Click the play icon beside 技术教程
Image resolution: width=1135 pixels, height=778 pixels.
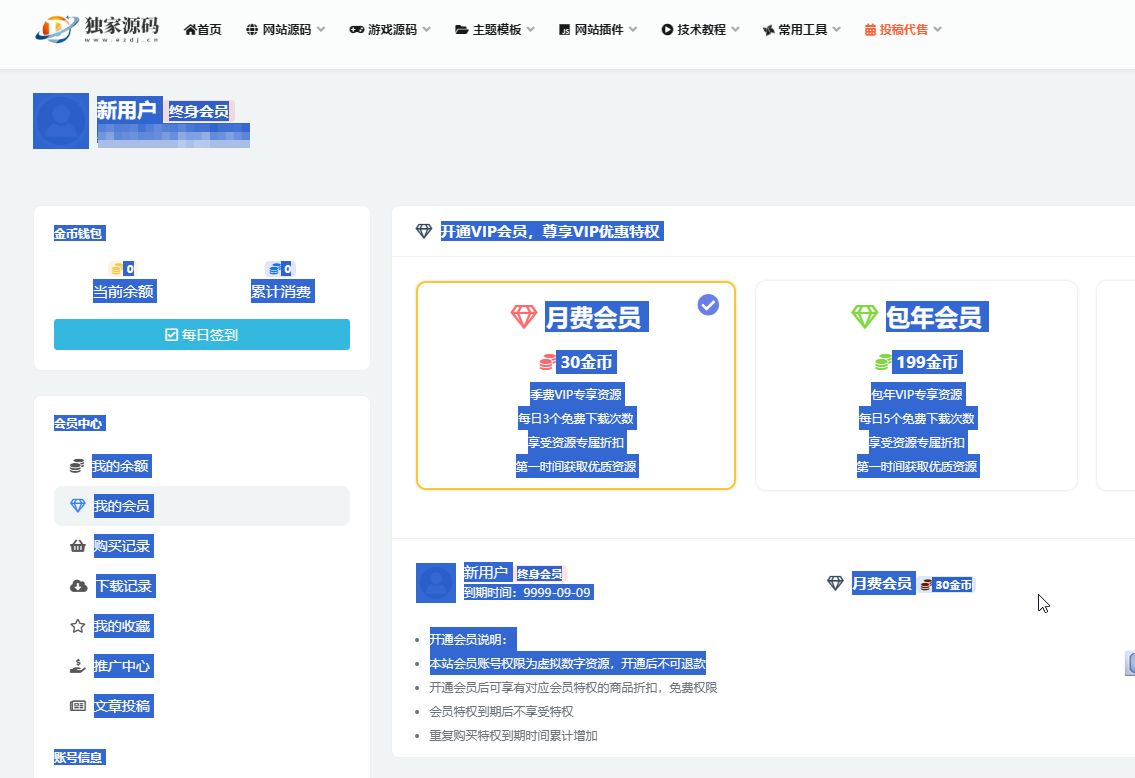click(x=667, y=30)
